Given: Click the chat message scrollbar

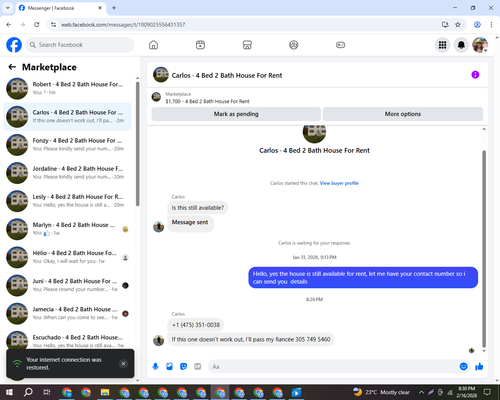Looking at the screenshot, I should pyautogui.click(x=484, y=248).
